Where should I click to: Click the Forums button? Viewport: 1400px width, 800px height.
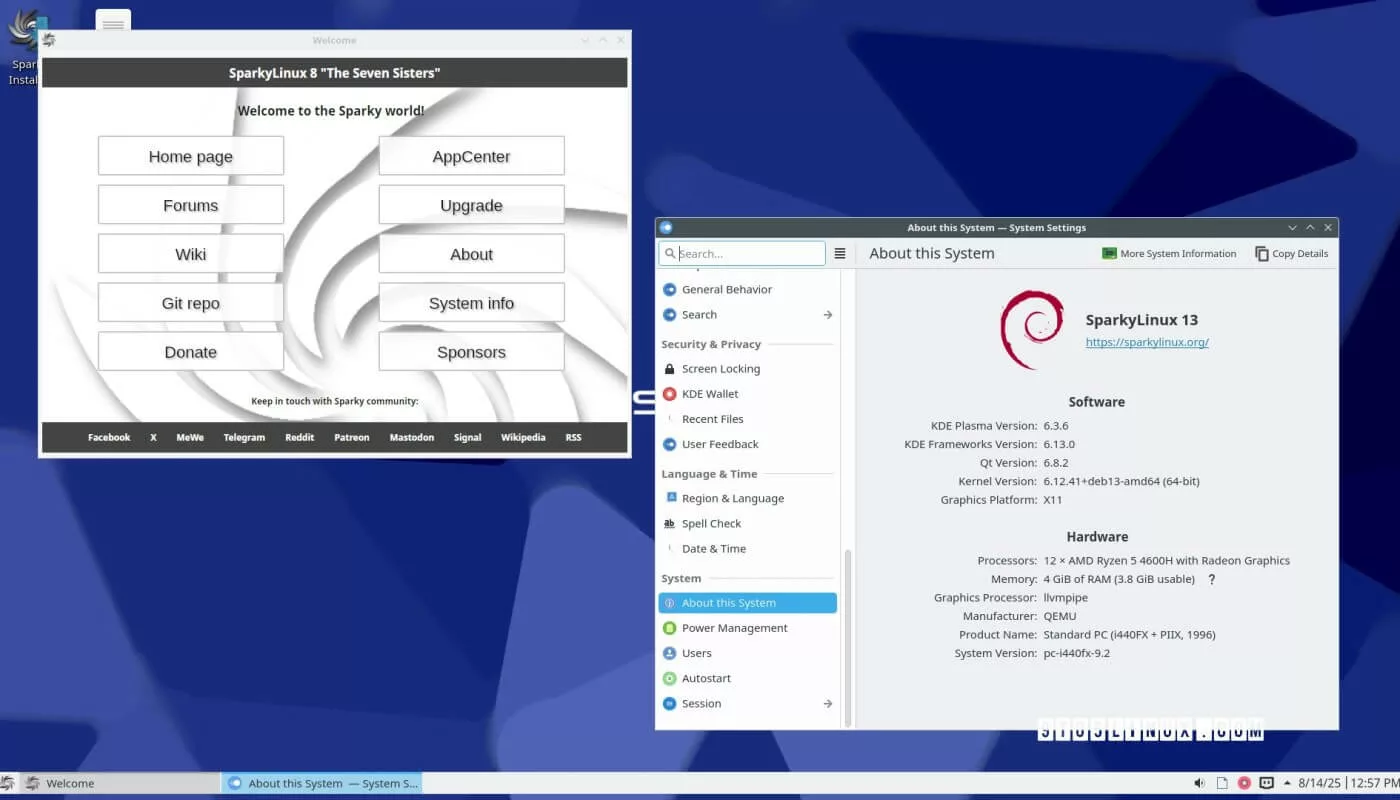[x=191, y=205]
